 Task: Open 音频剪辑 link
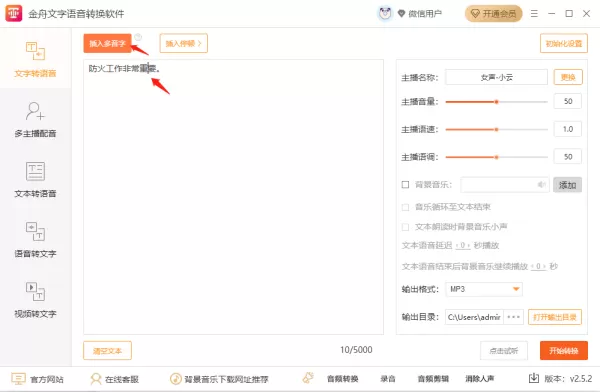pyautogui.click(x=433, y=379)
